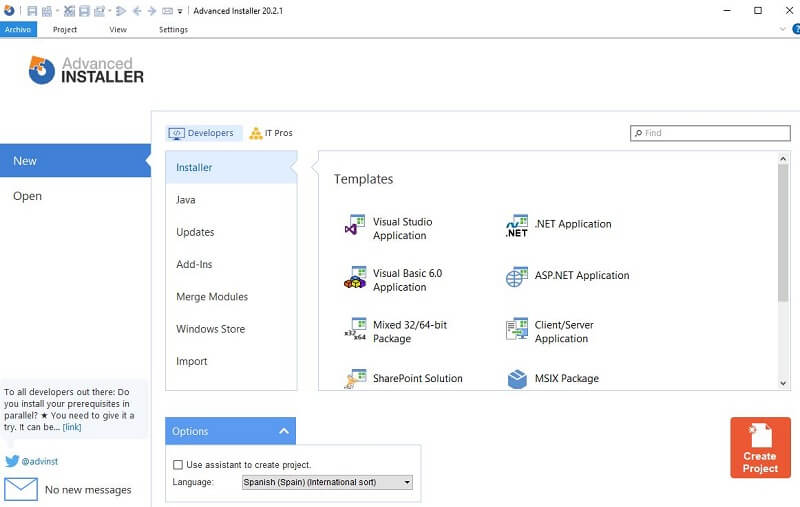The image size is (800, 507).
Task: Click the Back arrow in quick access toolbar
Action: click(x=137, y=11)
